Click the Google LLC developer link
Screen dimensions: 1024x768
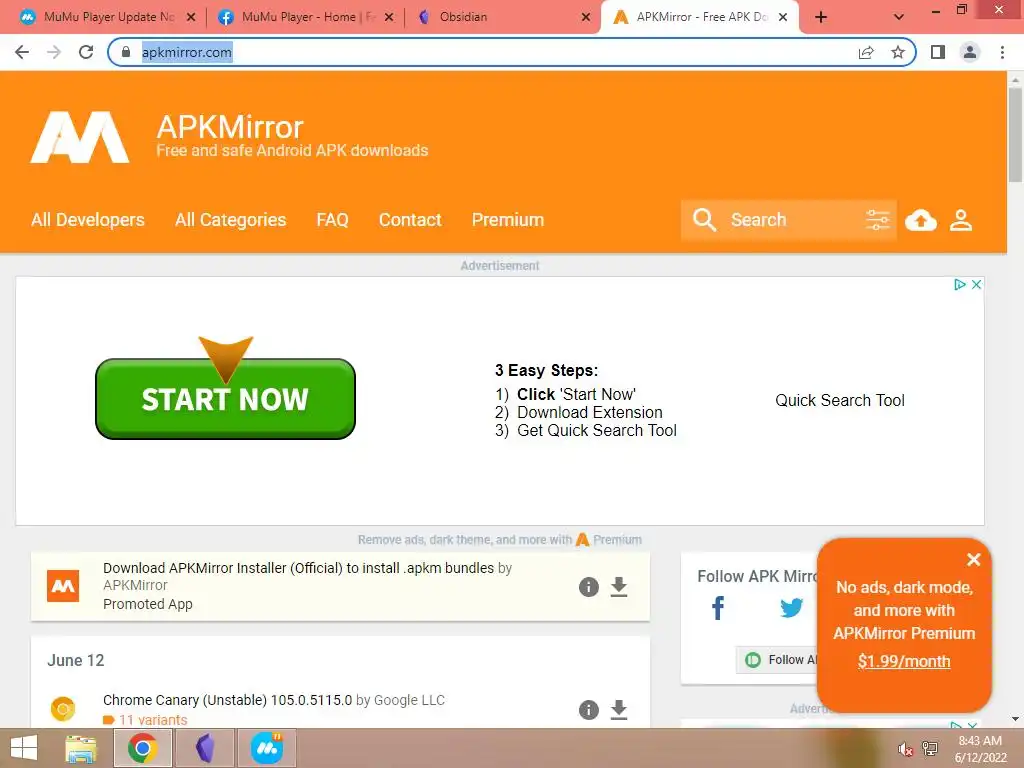click(x=409, y=700)
